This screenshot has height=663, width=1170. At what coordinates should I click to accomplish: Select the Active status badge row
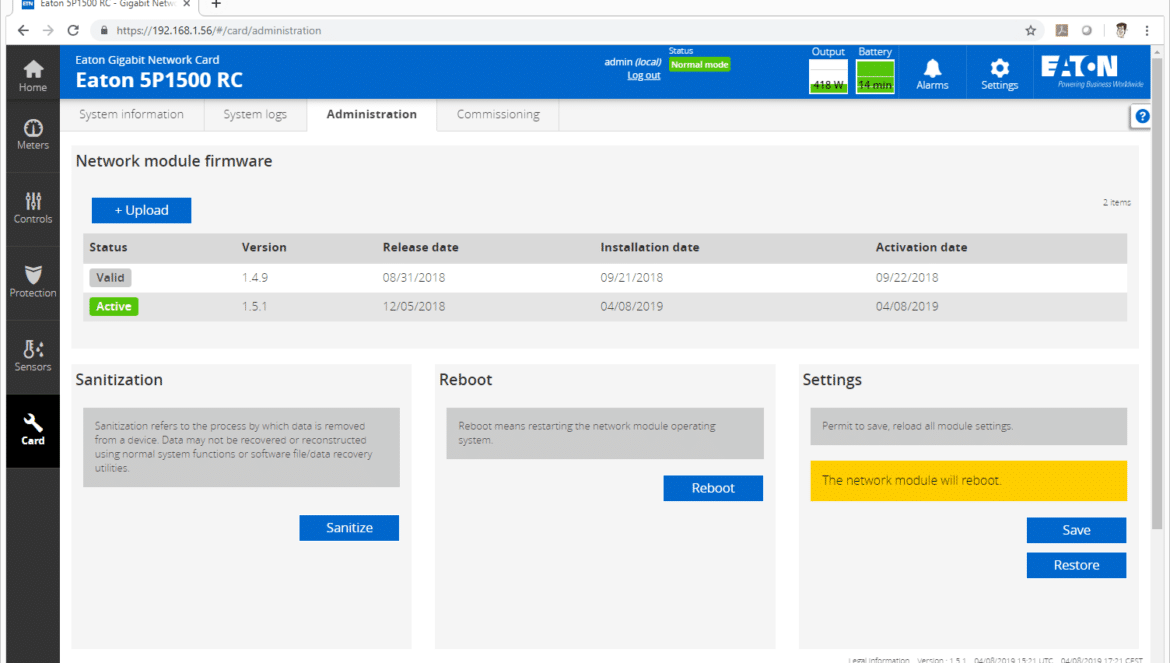tap(113, 307)
